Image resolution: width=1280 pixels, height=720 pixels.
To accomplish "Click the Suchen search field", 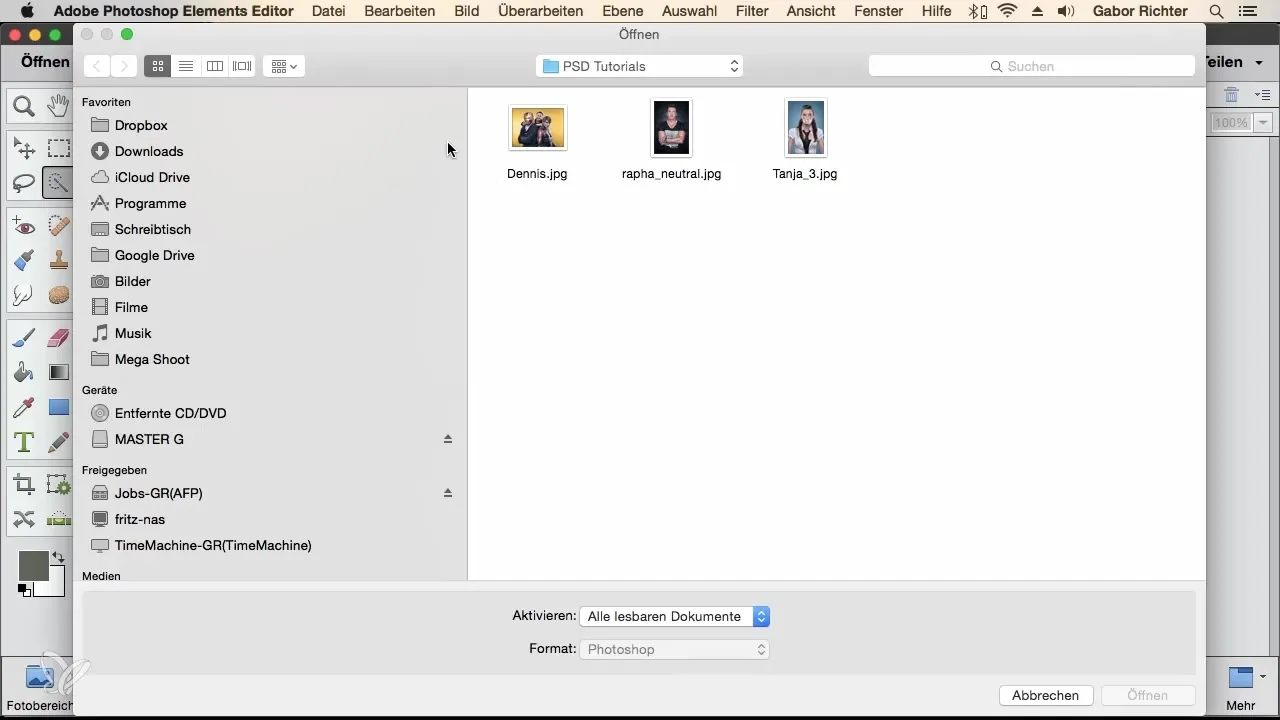I will coord(1032,66).
